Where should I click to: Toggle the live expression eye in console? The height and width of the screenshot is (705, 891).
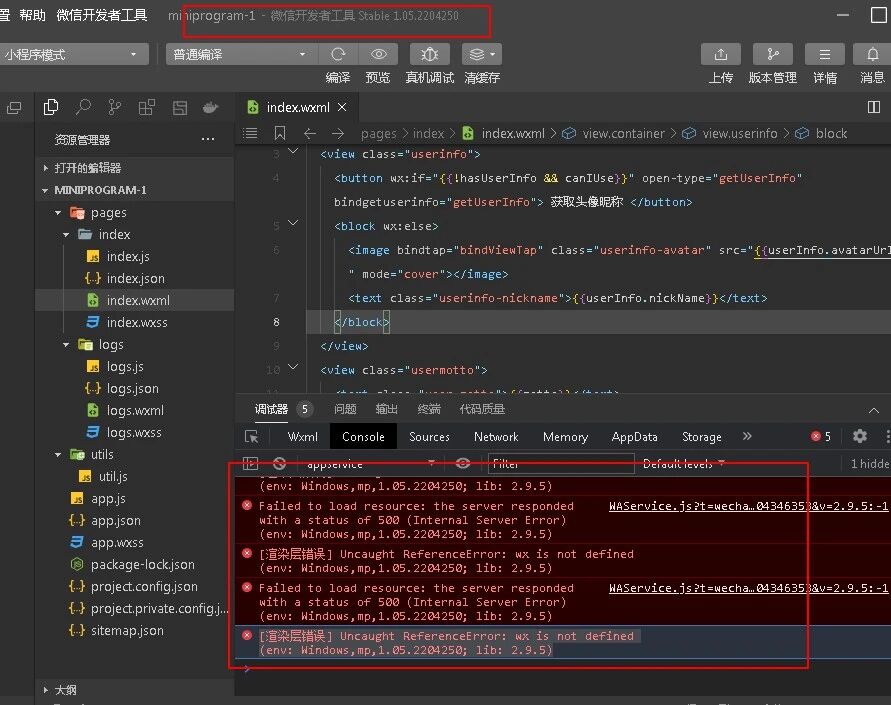[463, 463]
